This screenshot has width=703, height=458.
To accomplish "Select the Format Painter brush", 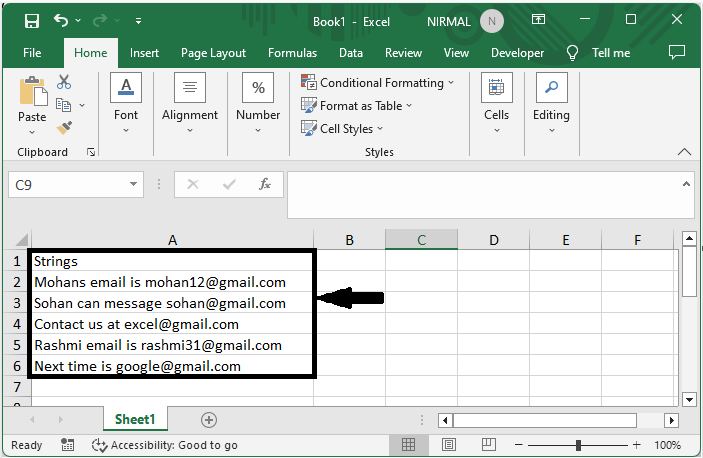I will point(65,128).
